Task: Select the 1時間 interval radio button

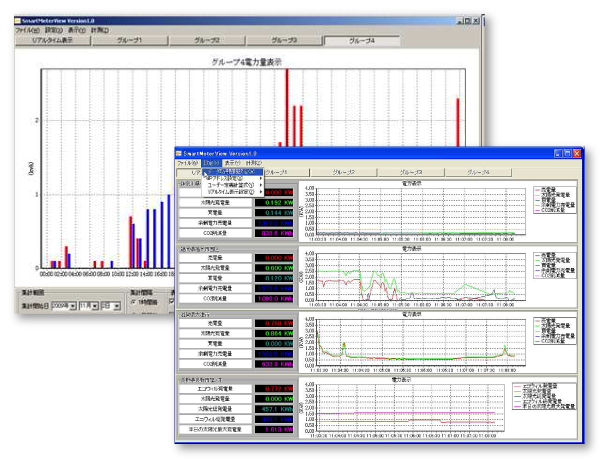Action: coord(134,302)
